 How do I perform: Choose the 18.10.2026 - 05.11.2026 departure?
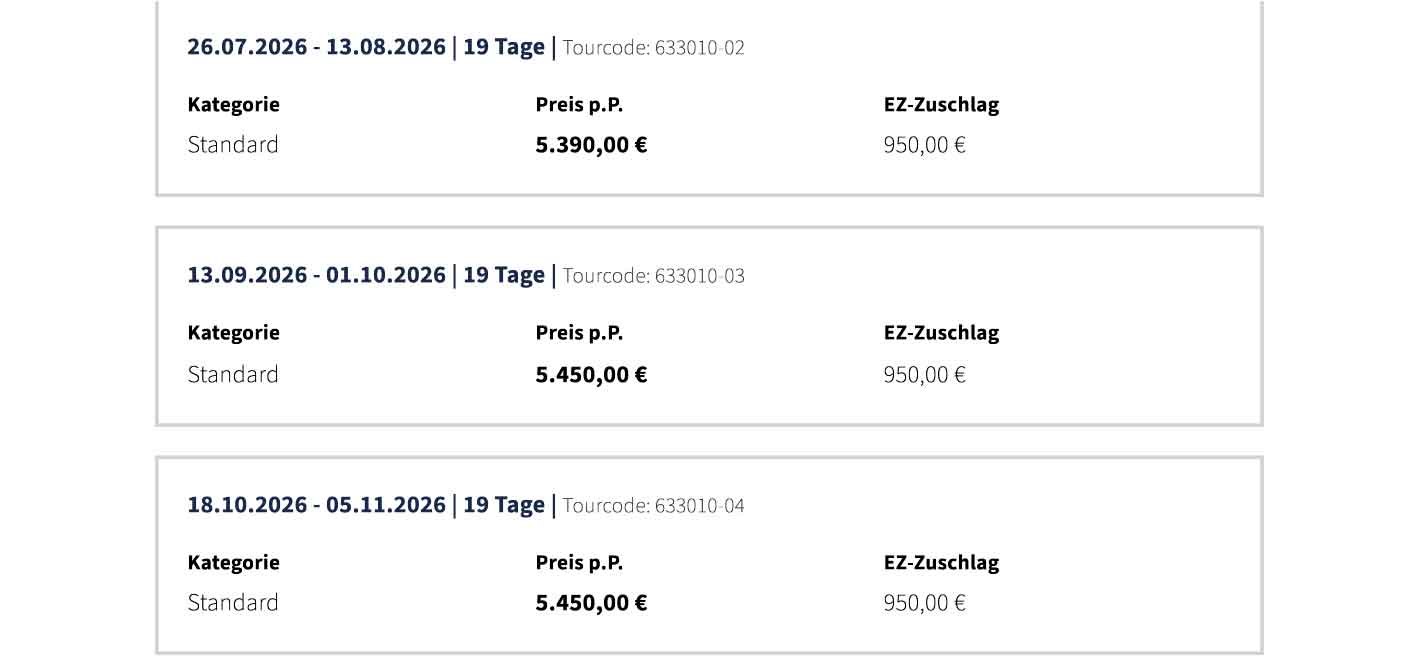316,505
